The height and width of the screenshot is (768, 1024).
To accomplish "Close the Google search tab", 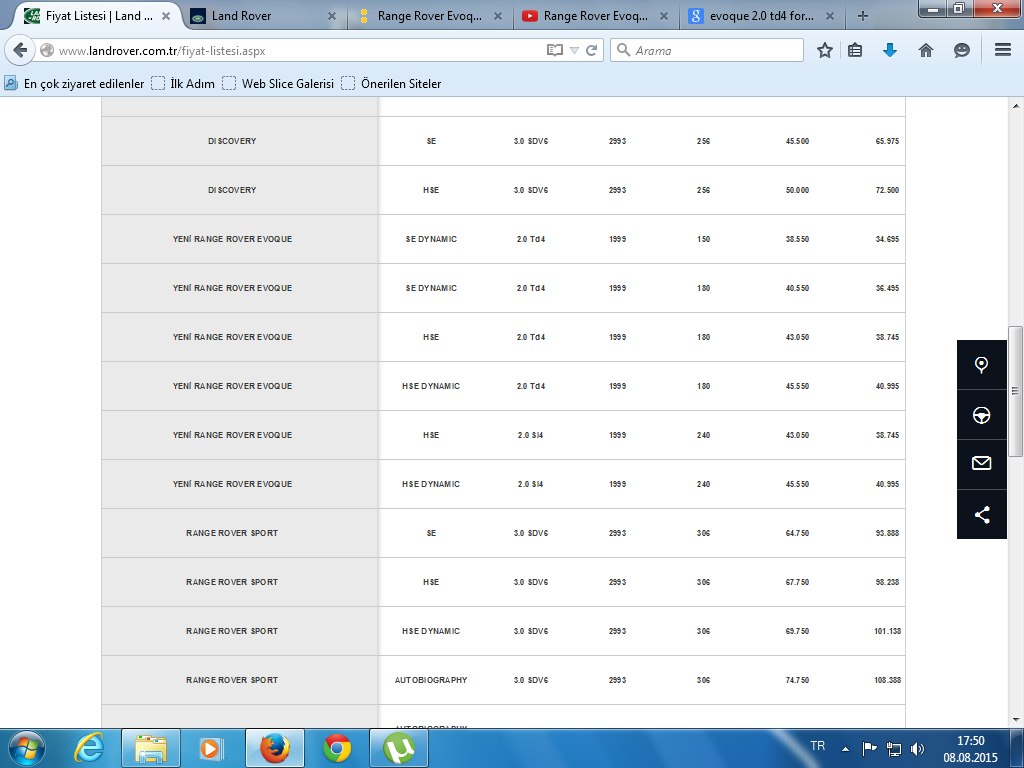I will (829, 16).
